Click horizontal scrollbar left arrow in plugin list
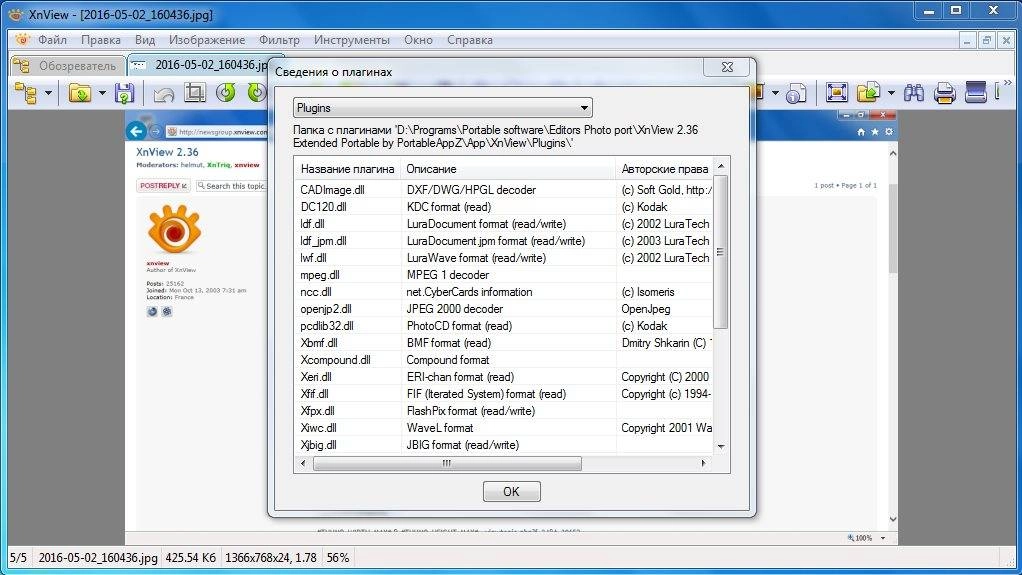Viewport: 1022px width, 575px height. [302, 464]
